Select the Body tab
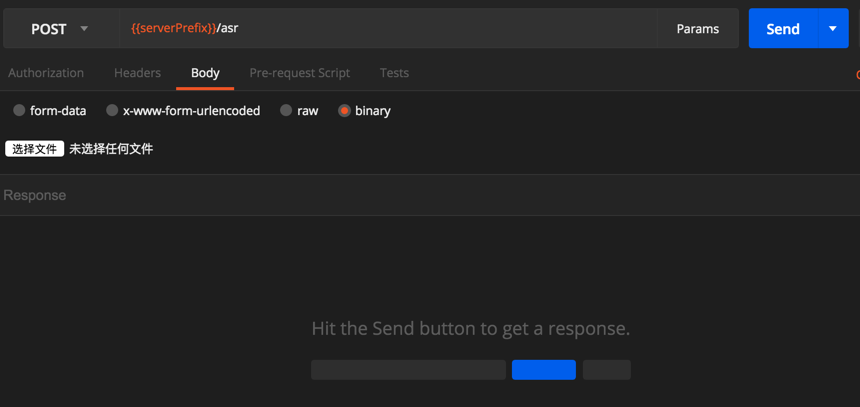Image resolution: width=860 pixels, height=407 pixels. coord(205,73)
